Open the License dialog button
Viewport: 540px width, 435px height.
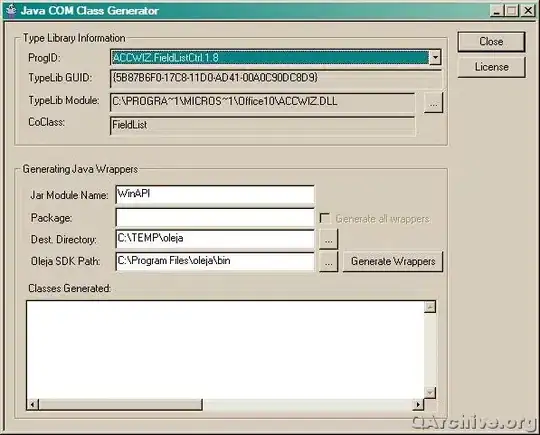coord(491,67)
